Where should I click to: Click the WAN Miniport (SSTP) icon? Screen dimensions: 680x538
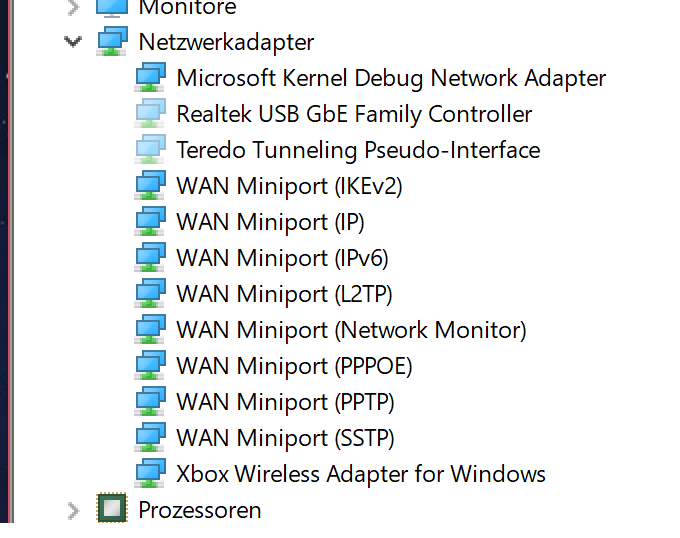pos(150,437)
